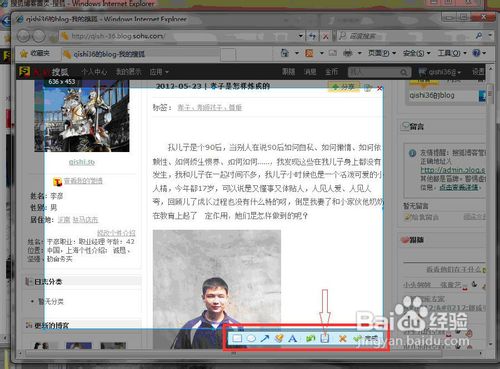Select the text 'A' tool
Viewport: 500px width, 369px height.
coord(292,338)
